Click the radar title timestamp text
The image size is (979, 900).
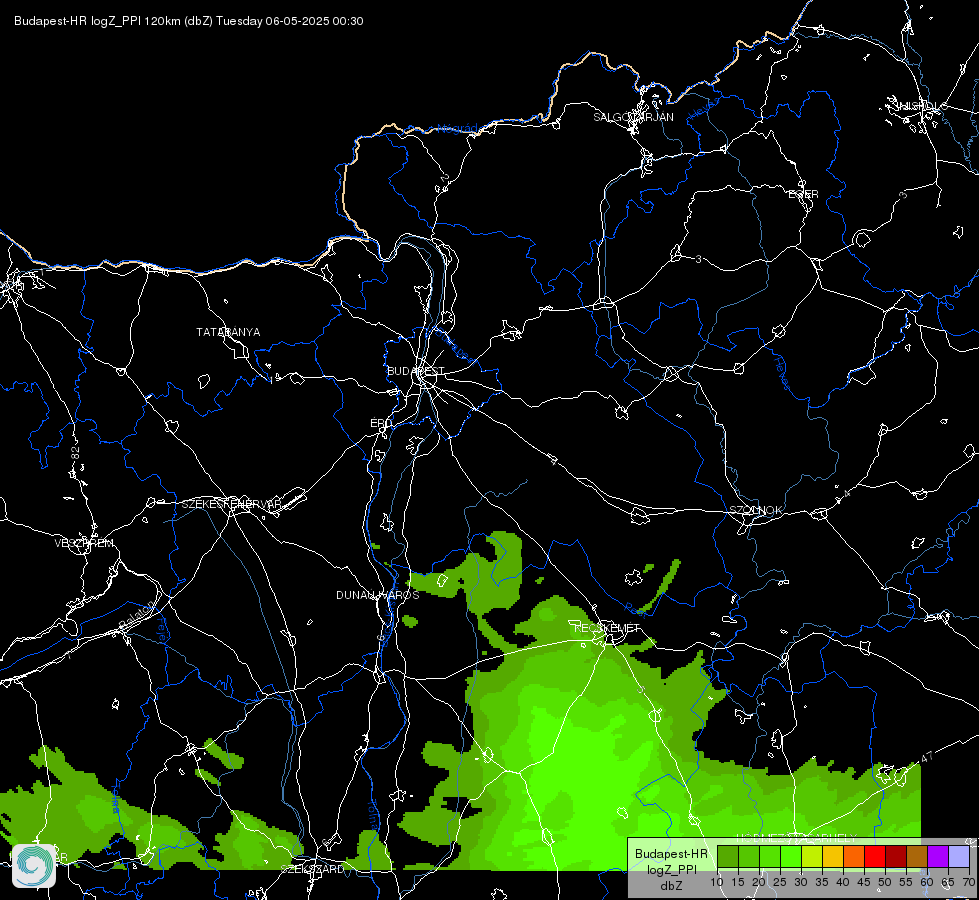pyautogui.click(x=189, y=21)
